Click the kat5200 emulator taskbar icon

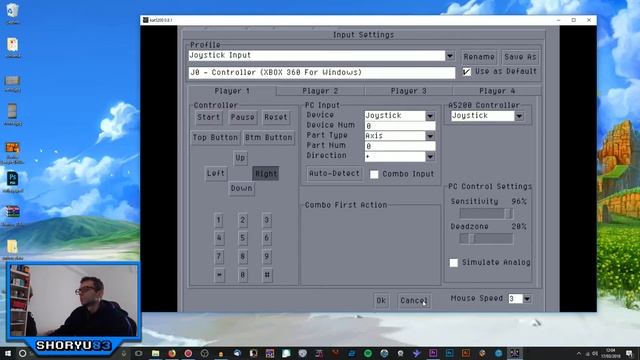click(x=514, y=353)
